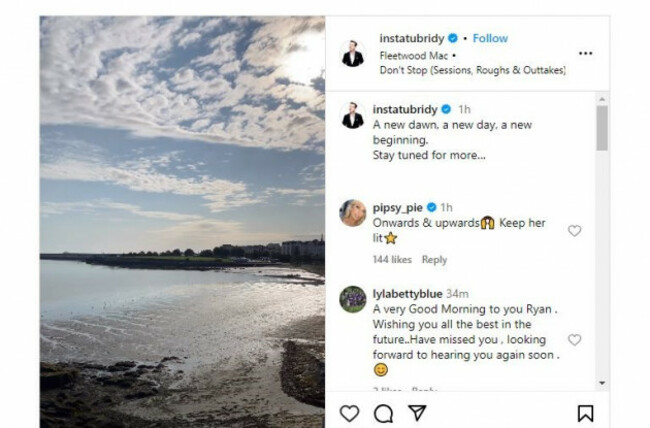Image resolution: width=650 pixels, height=428 pixels.
Task: Open the three-dot more options menu
Action: (x=585, y=53)
